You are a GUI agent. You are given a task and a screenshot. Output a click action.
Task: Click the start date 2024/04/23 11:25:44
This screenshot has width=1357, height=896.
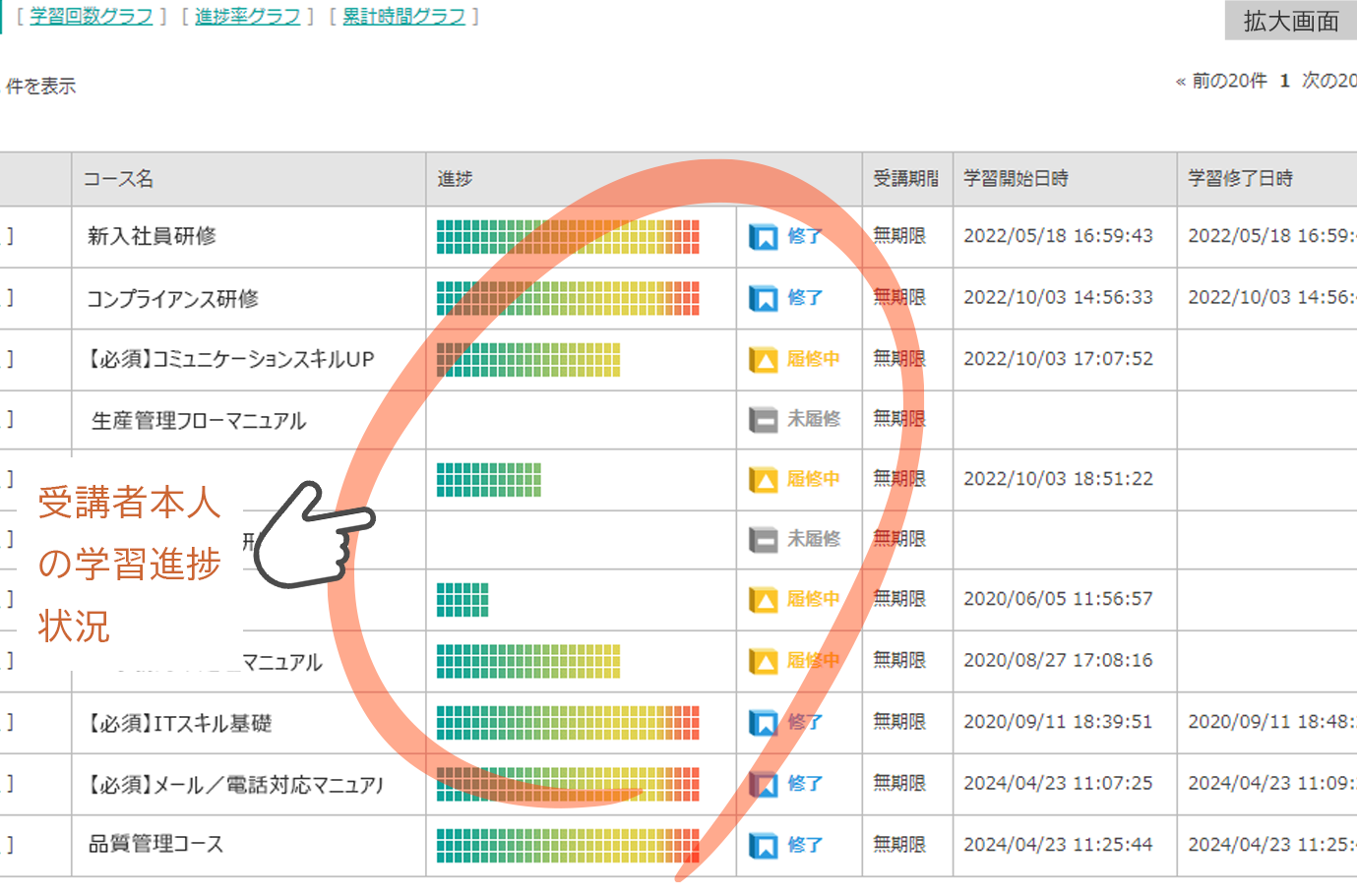[x=1058, y=844]
